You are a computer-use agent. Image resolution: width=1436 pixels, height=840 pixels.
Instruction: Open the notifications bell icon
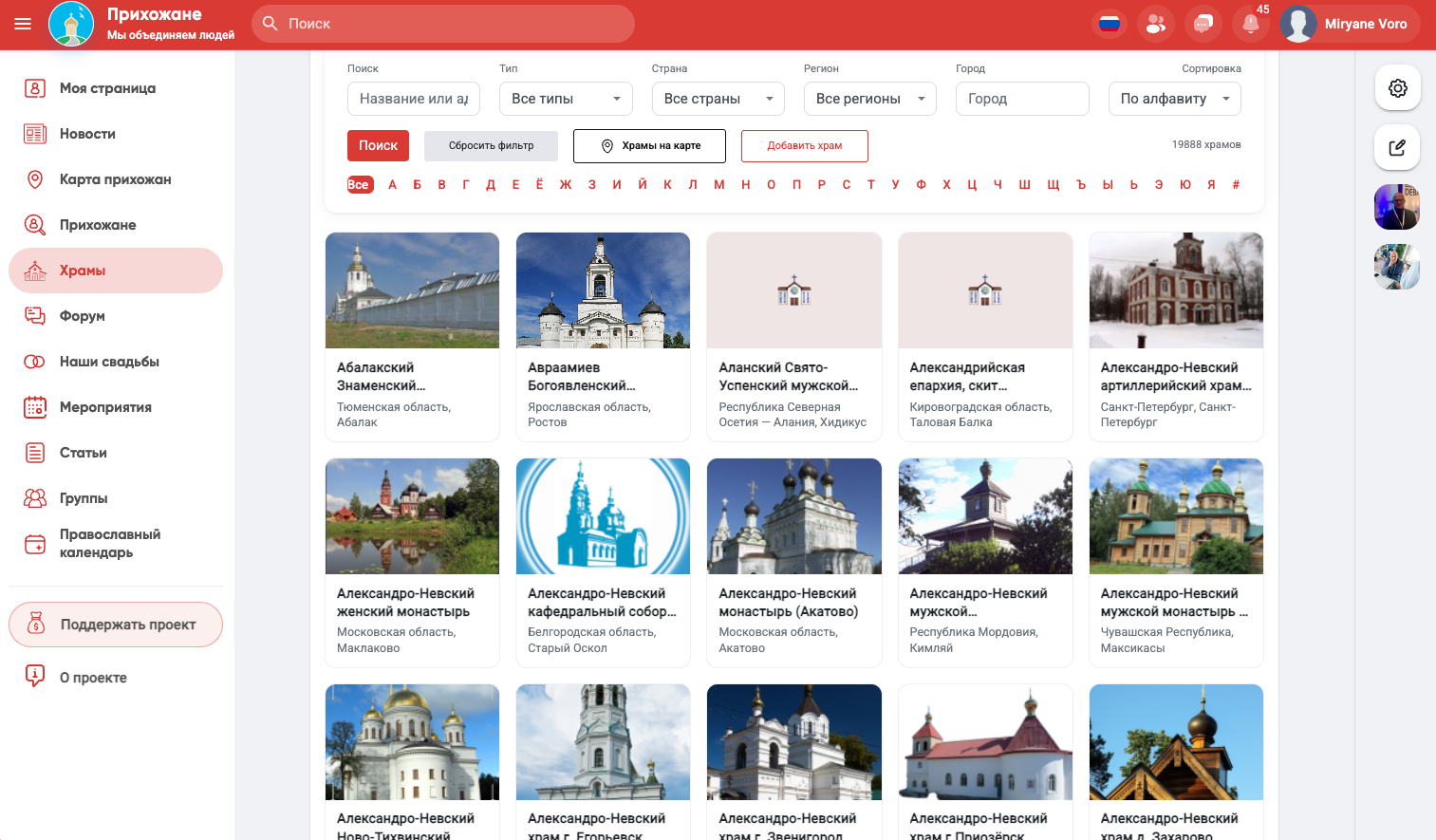1251,24
